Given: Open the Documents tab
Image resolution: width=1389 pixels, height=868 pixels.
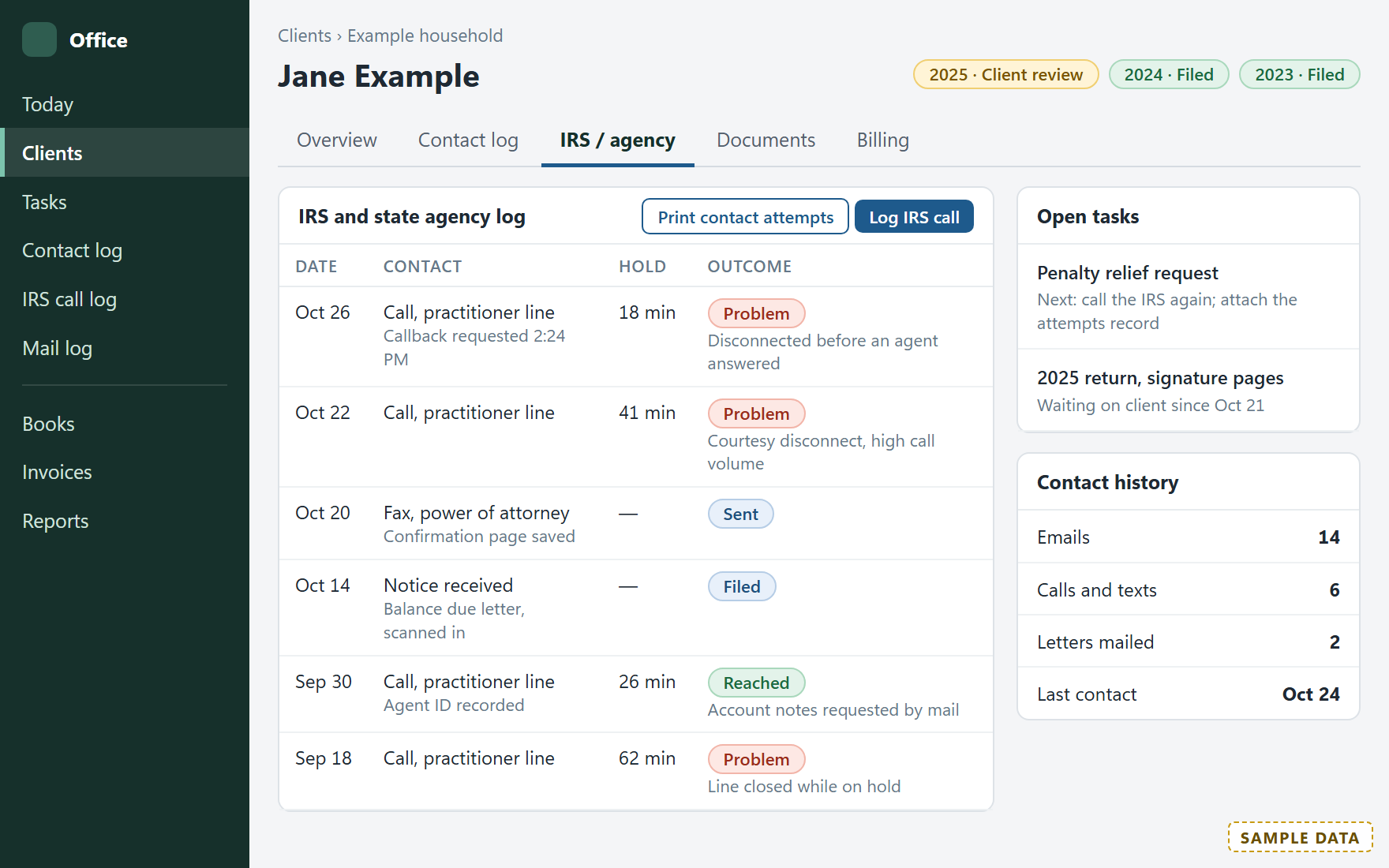Looking at the screenshot, I should point(766,140).
